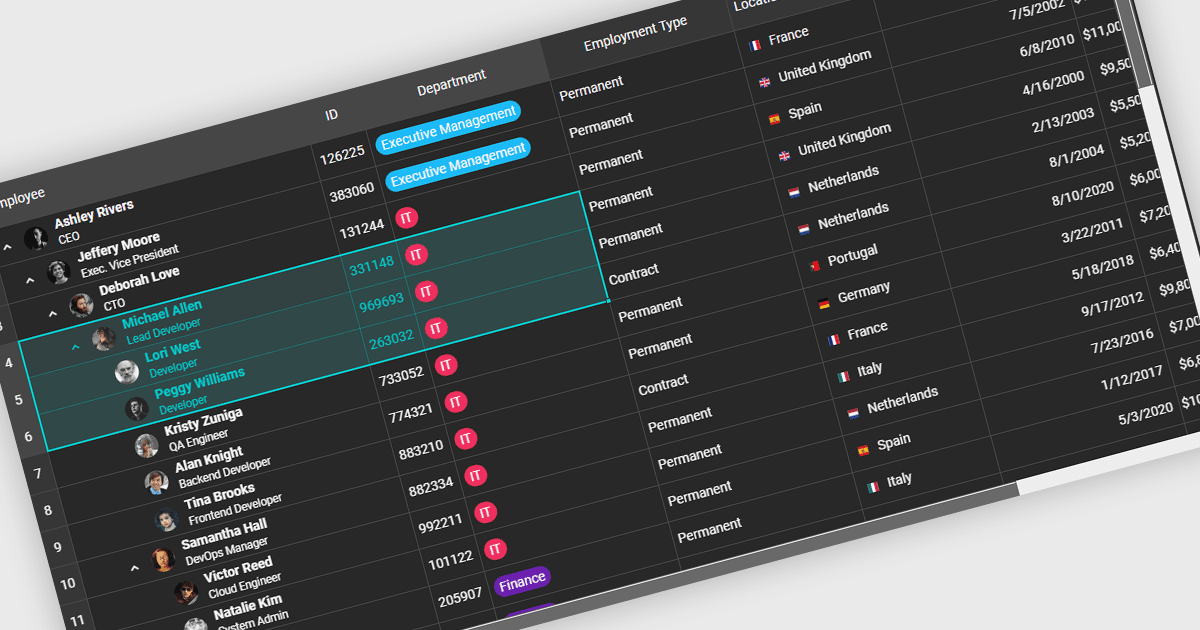1200x630 pixels.
Task: Select ID cell 969693
Action: point(381,300)
